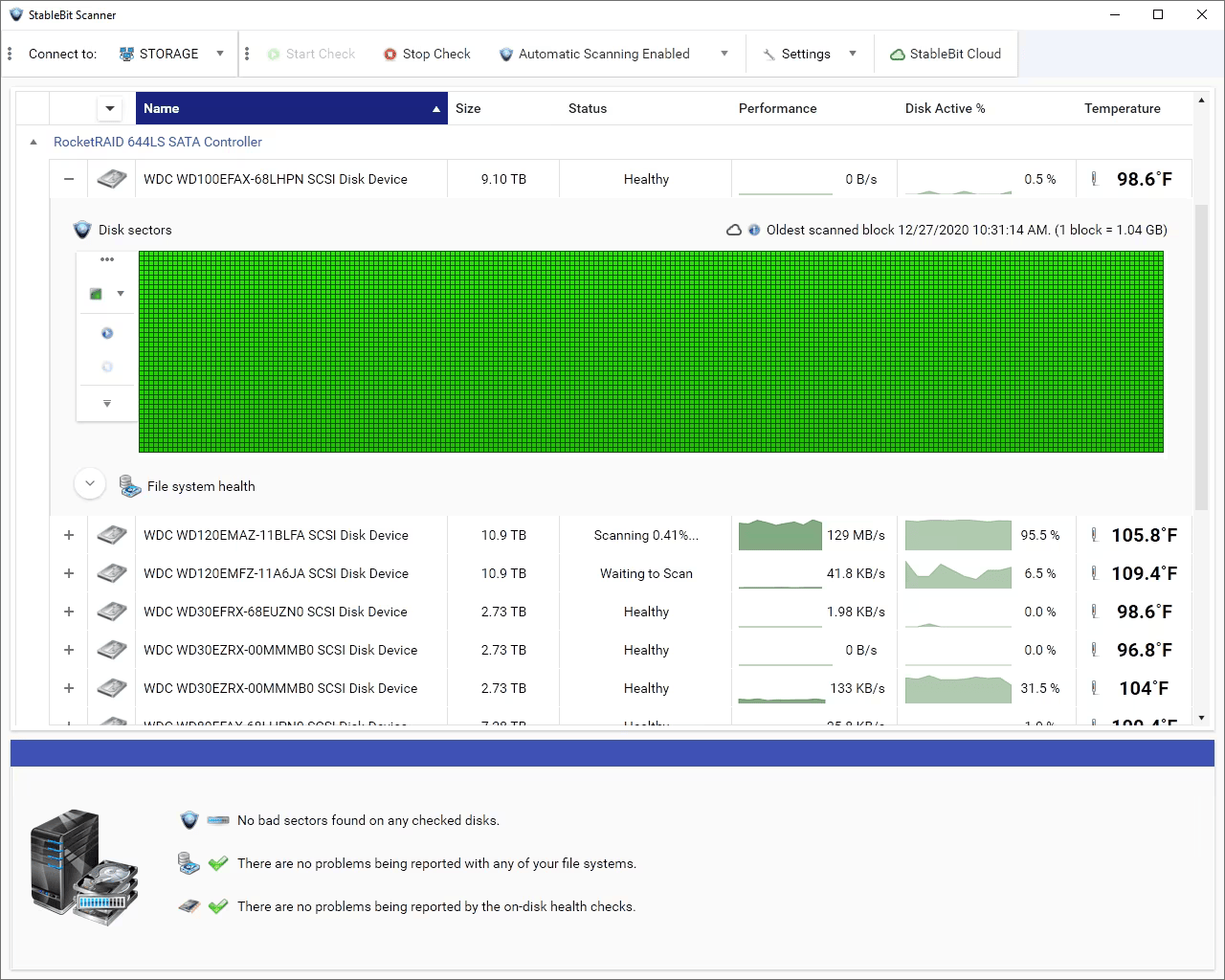Click the File system health disk icon
1225x980 pixels.
[x=130, y=486]
